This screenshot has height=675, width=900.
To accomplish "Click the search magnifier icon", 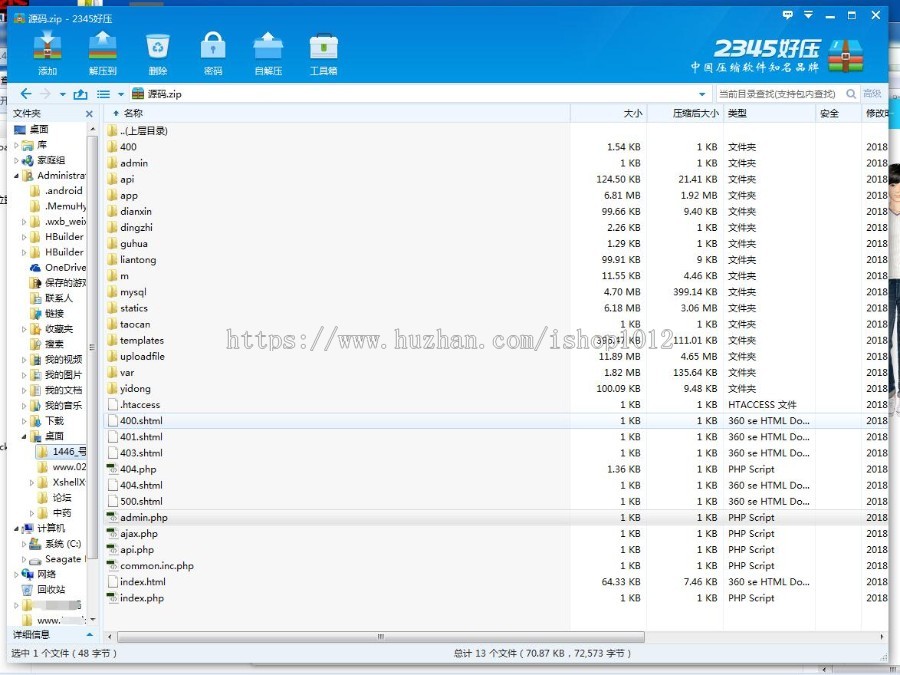I will (851, 94).
